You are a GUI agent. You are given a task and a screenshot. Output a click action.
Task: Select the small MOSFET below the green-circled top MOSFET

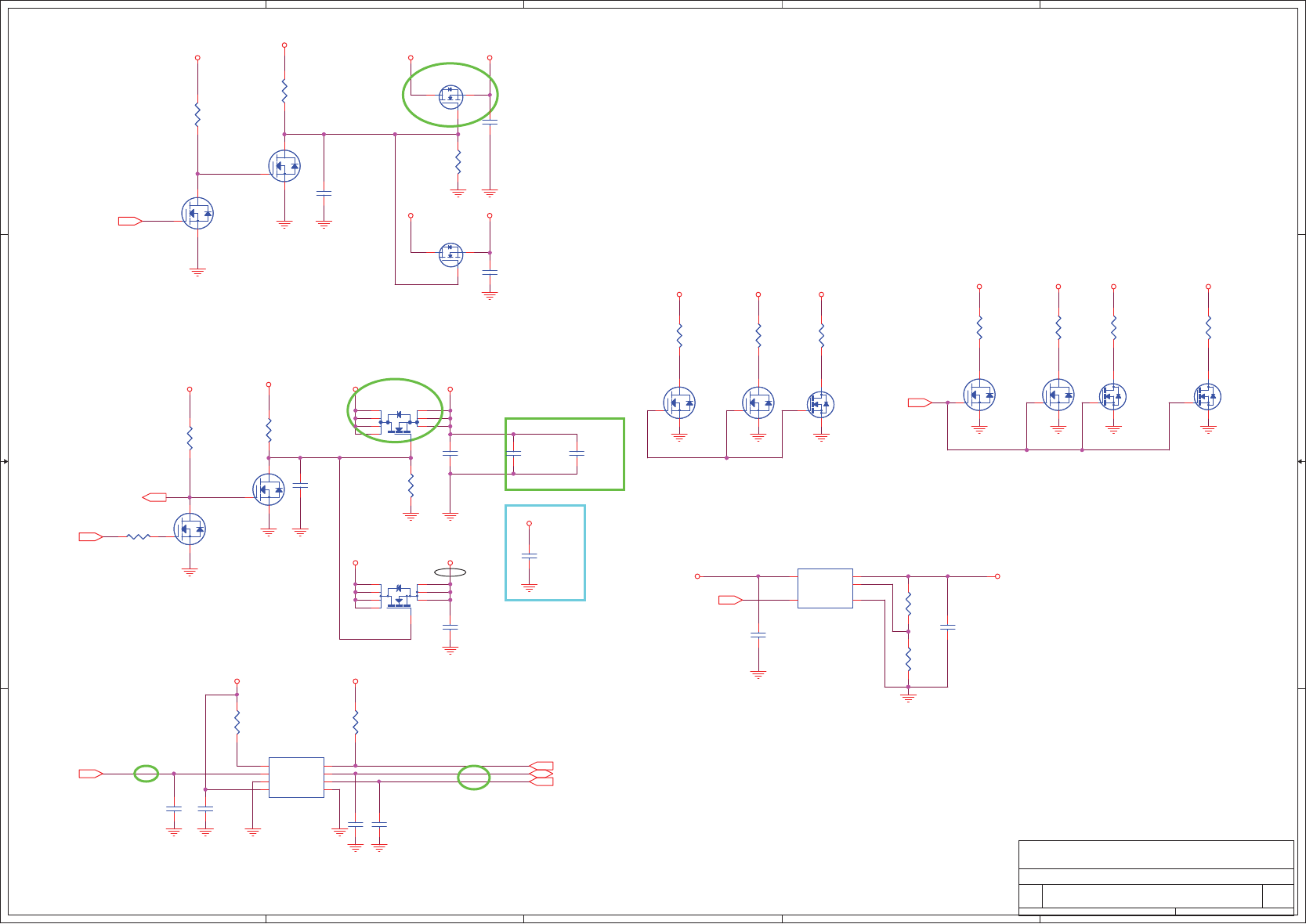(x=450, y=254)
